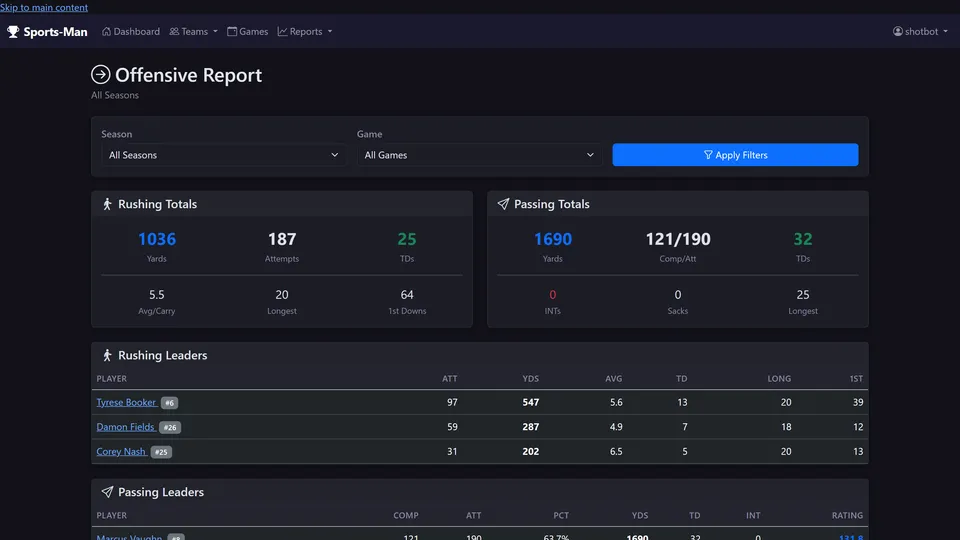Click the 5.5 Avg/Carry value
The image size is (960, 540).
tap(157, 294)
